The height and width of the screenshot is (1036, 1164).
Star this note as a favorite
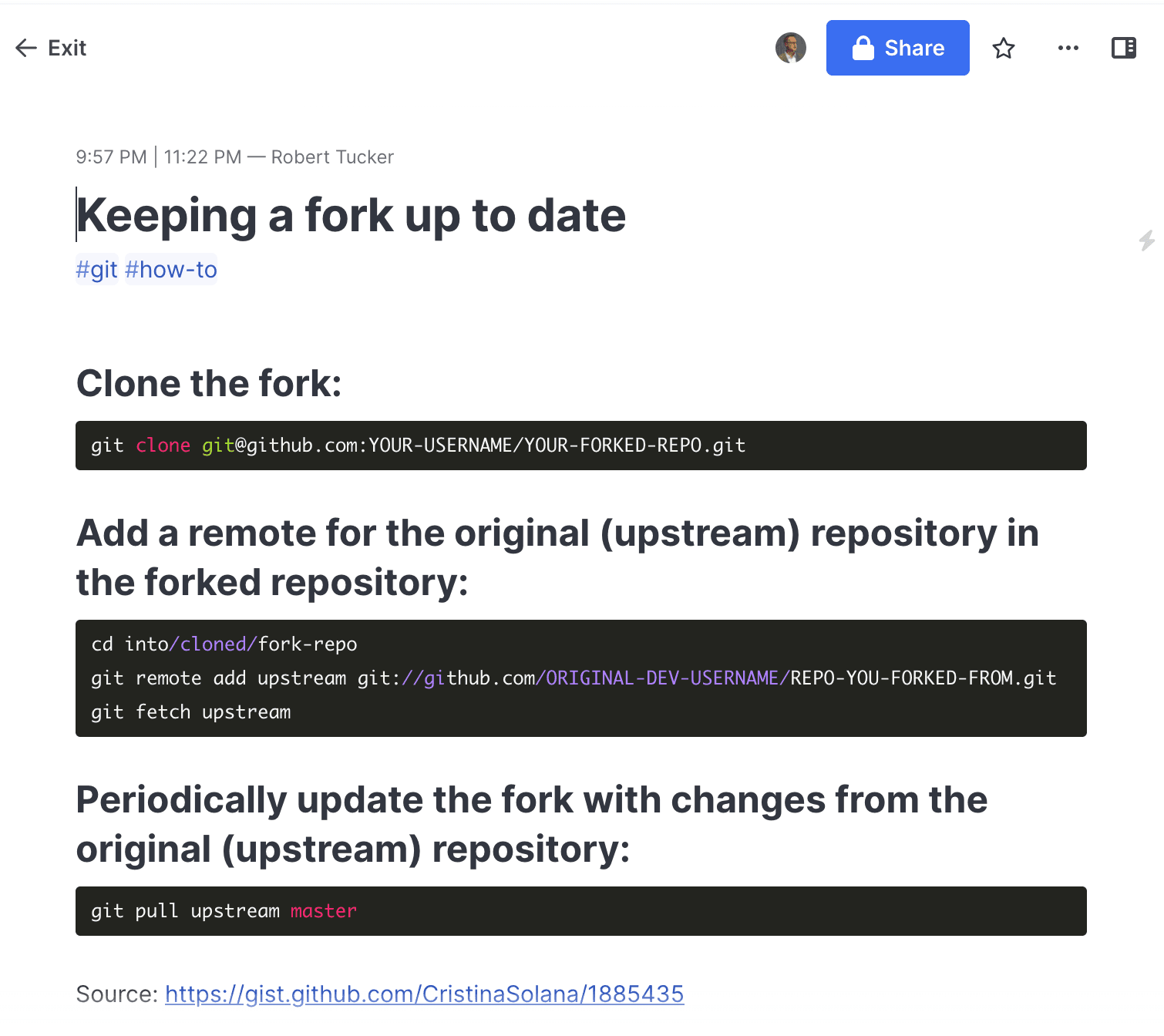pos(1003,49)
